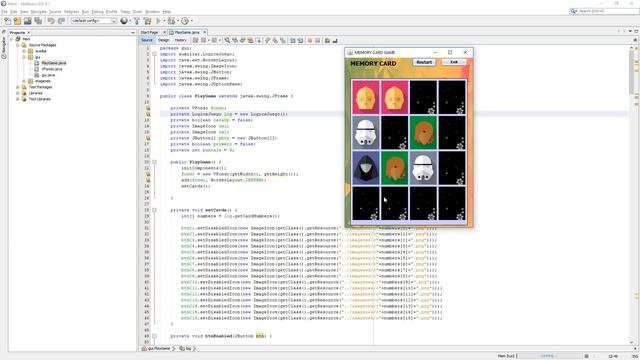Open dropdown arrow next to Run Project
Viewport: 640px width, 360px height.
[x=164, y=21]
